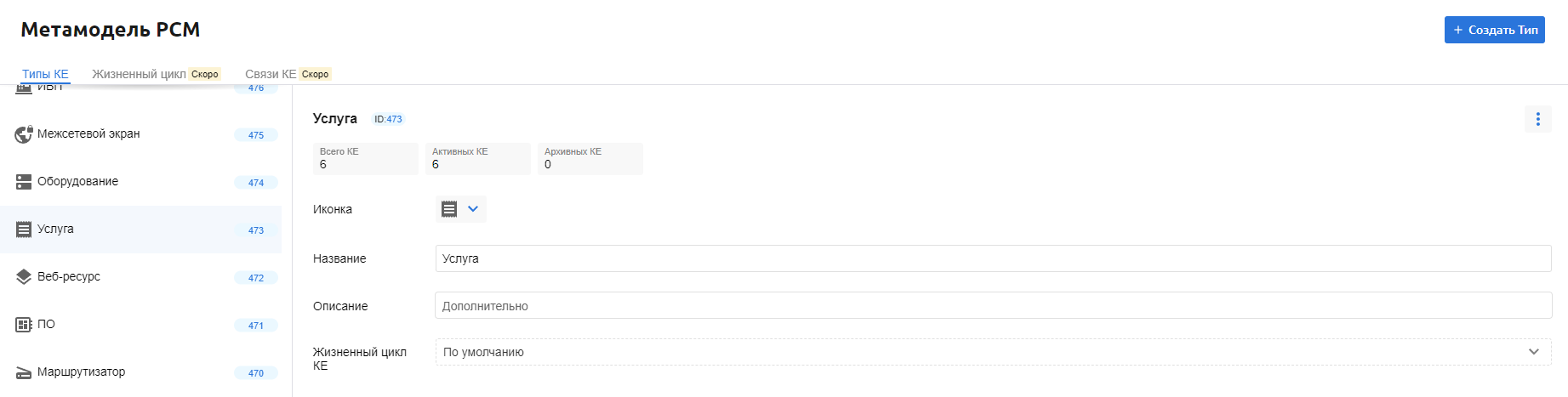The height and width of the screenshot is (397, 1568).
Task: Open the three-dot options menu
Action: pos(1537,119)
